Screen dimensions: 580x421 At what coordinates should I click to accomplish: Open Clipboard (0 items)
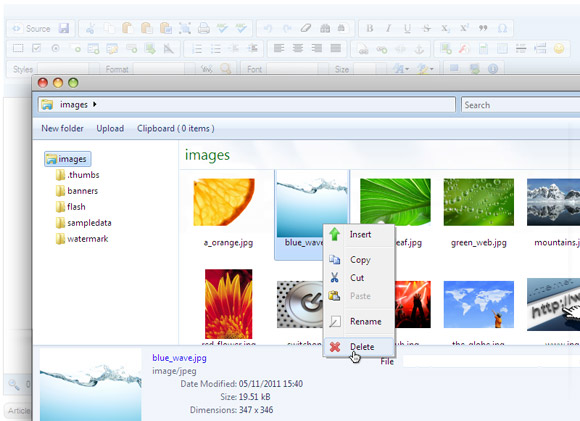tap(176, 128)
